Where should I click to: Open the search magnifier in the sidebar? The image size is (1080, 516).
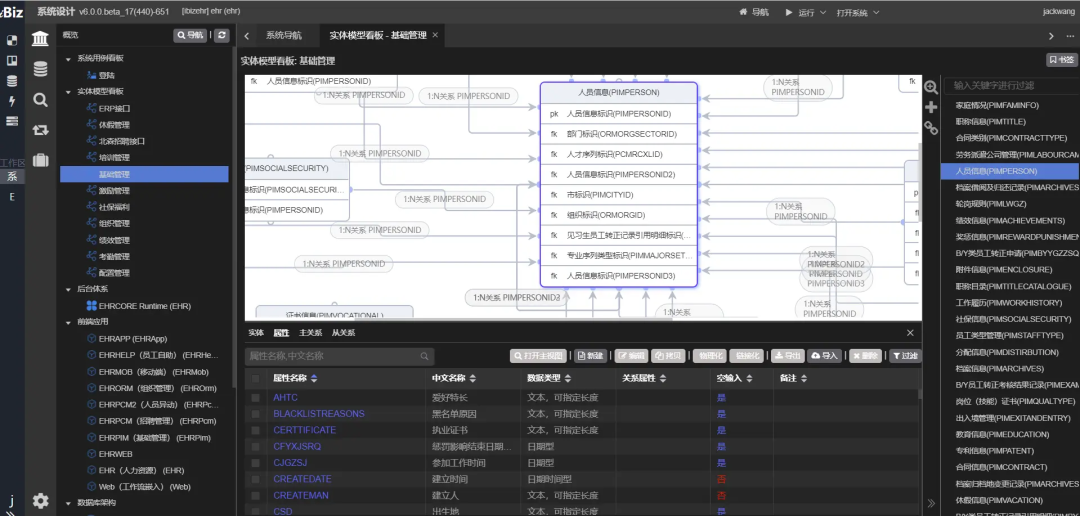point(40,99)
